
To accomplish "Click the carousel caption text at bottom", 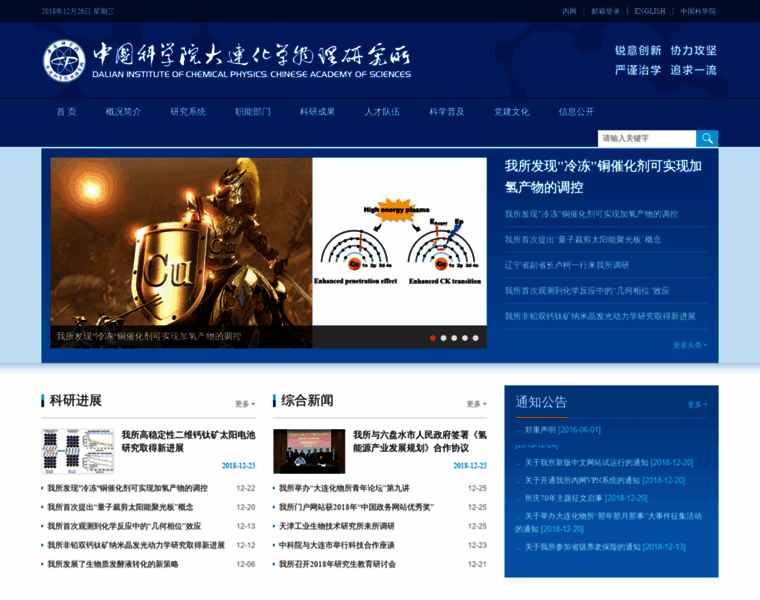I will point(149,336).
